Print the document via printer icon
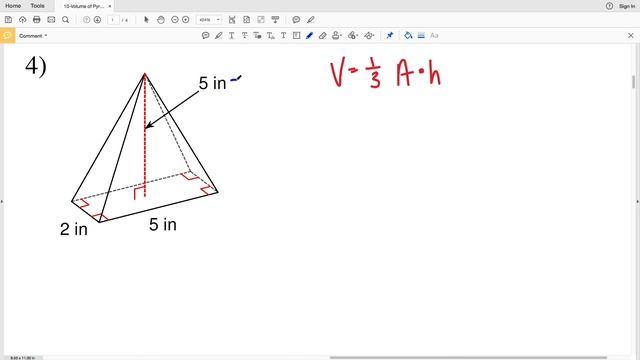640x360 pixels. pos(37,20)
